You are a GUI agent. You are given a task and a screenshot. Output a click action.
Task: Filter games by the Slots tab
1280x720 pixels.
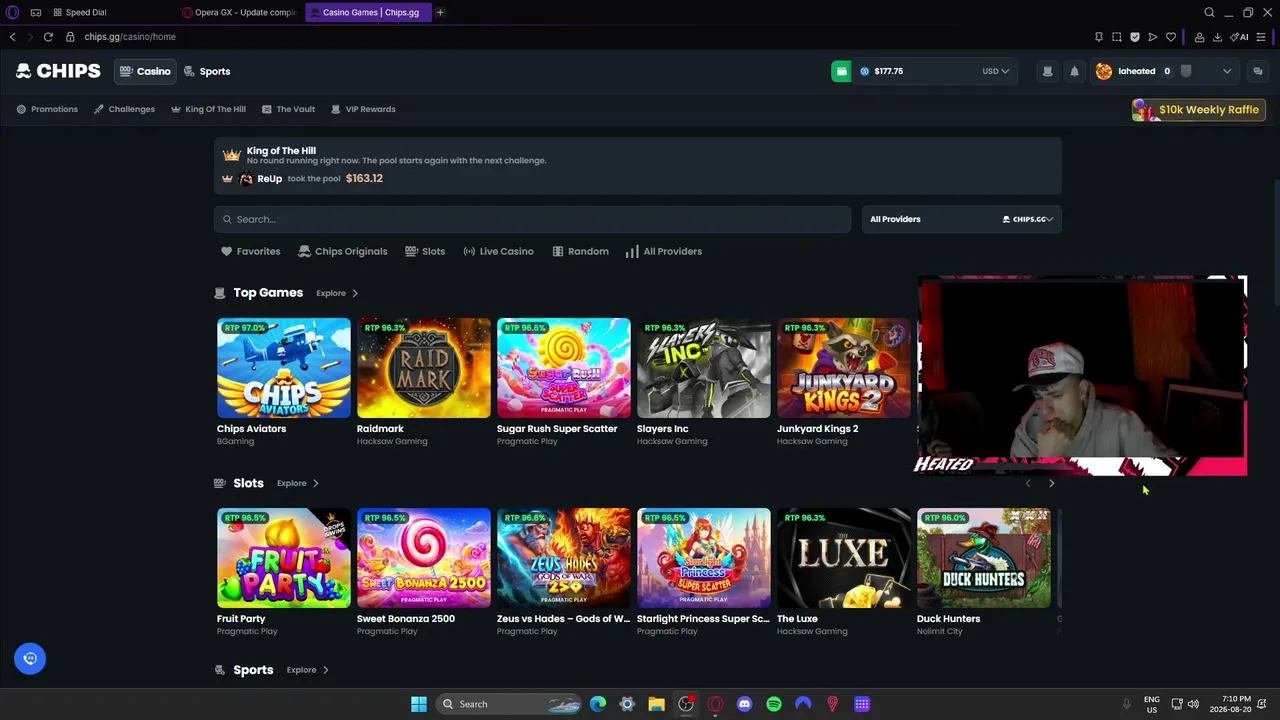click(x=425, y=251)
